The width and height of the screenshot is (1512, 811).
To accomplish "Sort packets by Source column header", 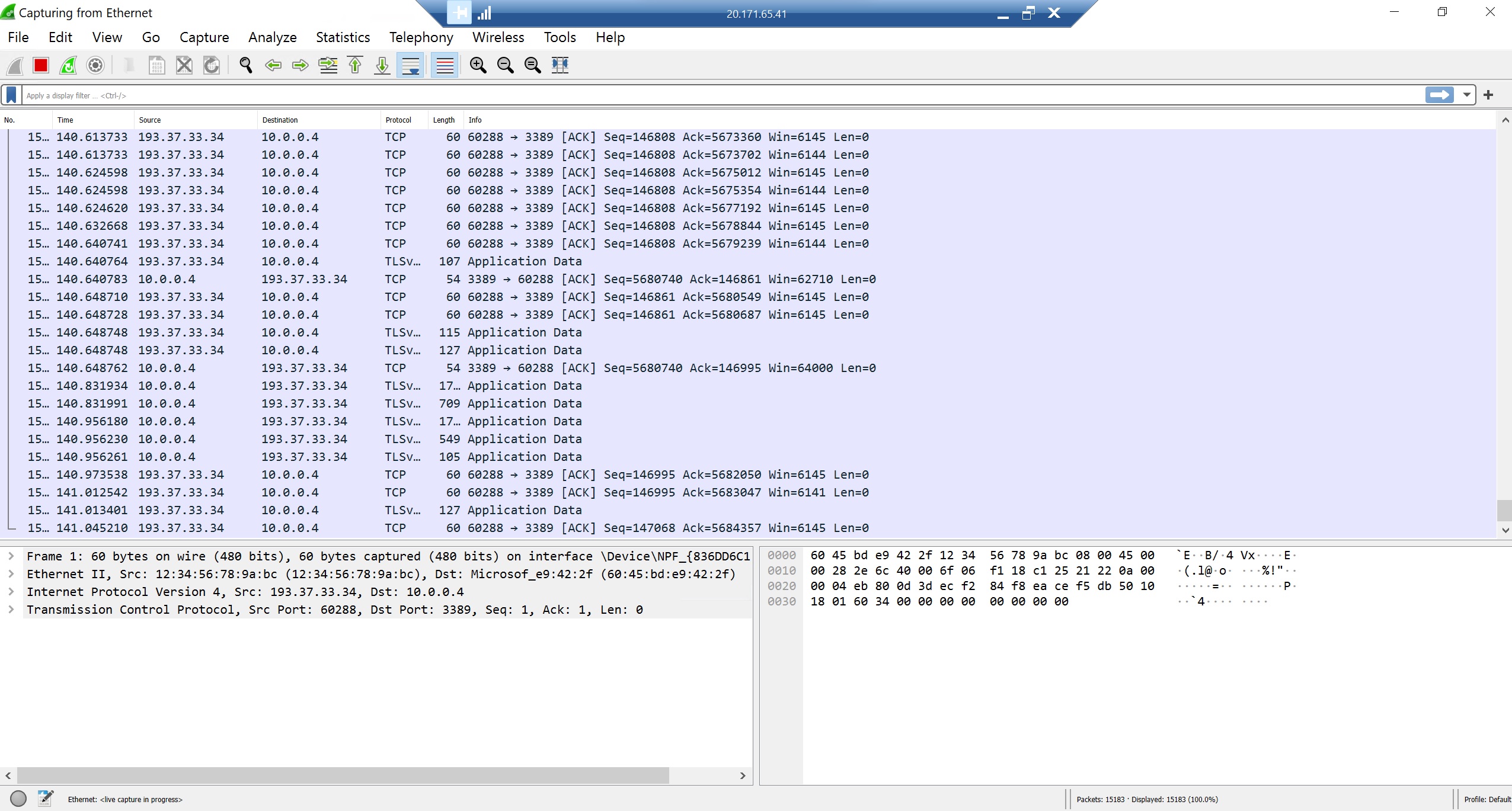I will click(196, 120).
